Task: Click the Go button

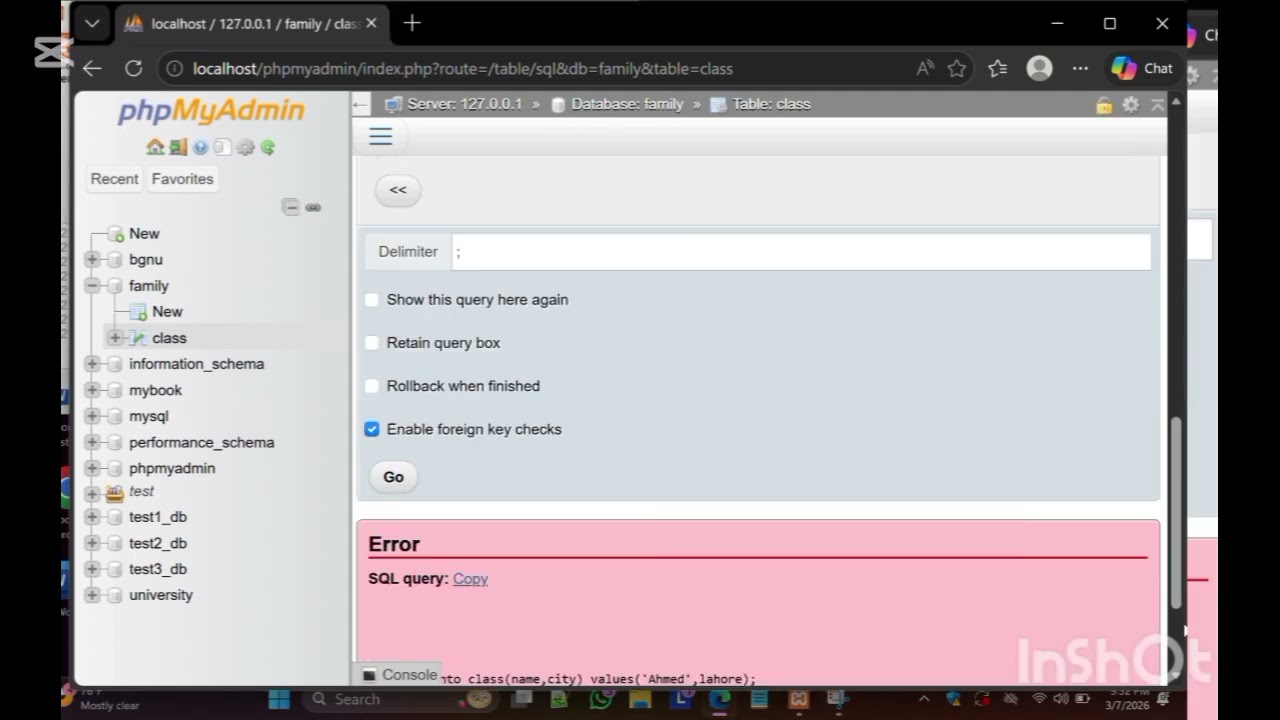Action: (393, 477)
